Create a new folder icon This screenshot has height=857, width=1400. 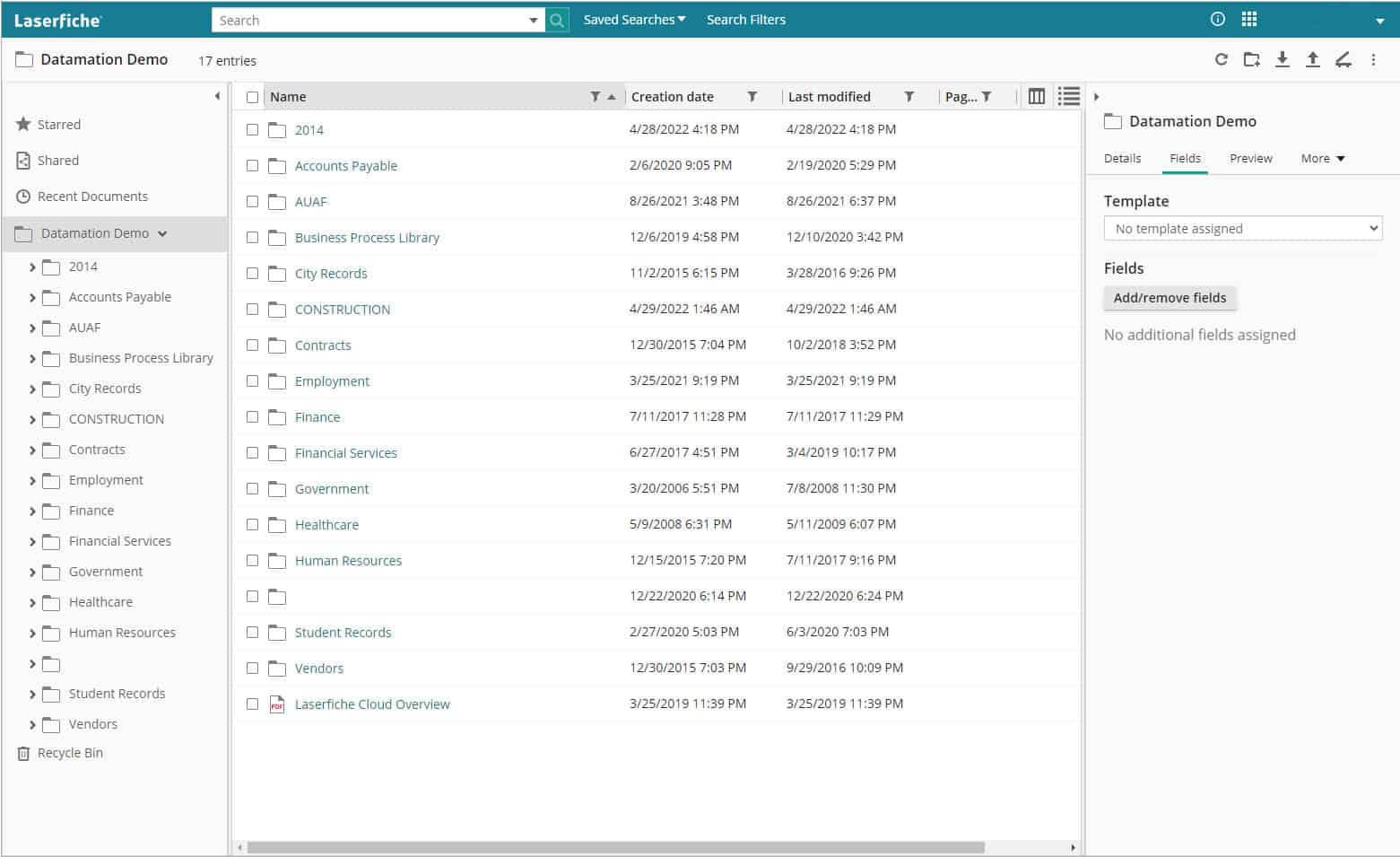1252,60
